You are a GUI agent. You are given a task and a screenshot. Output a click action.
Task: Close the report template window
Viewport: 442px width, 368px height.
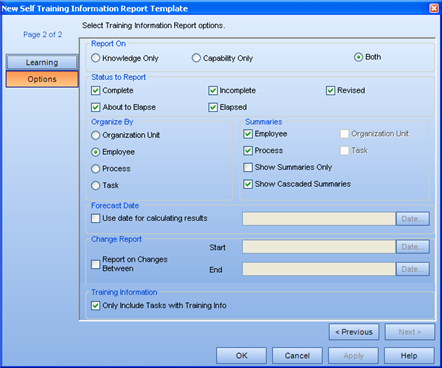434,8
